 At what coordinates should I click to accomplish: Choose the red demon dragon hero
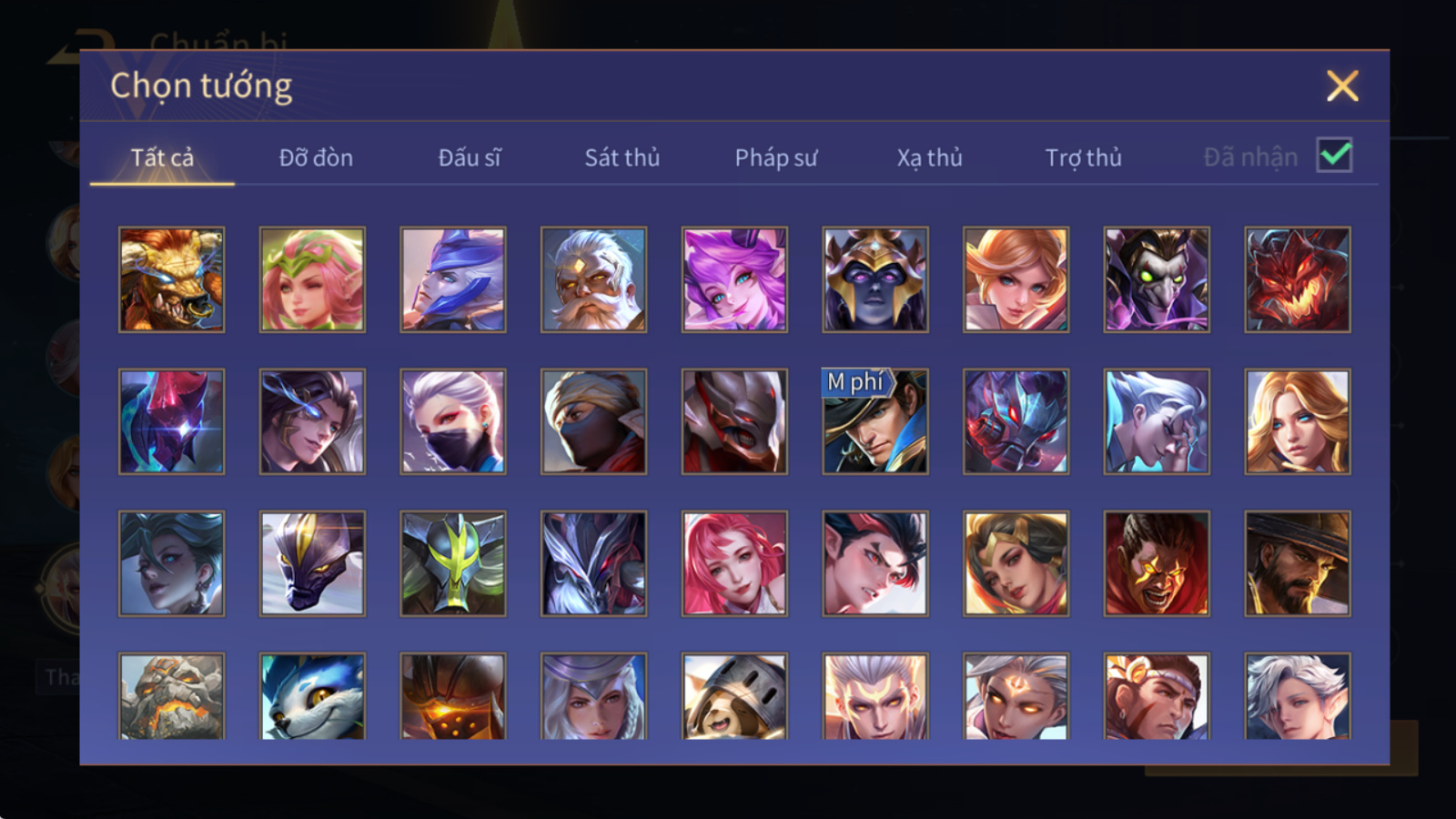[x=1298, y=279]
